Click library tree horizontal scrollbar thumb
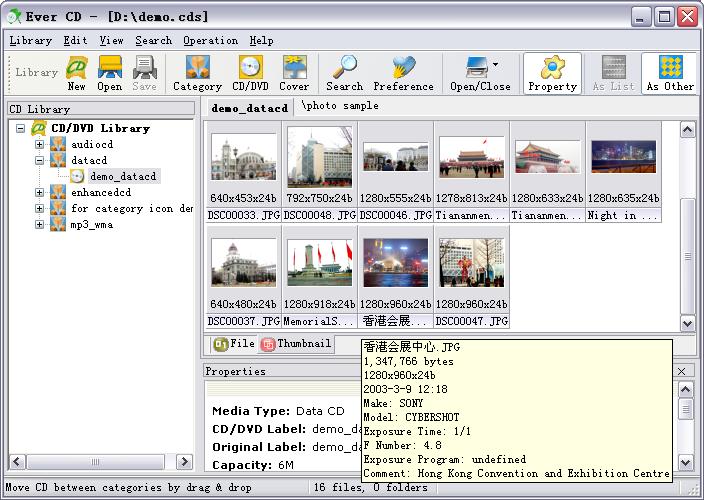The width and height of the screenshot is (704, 500). coord(95,461)
